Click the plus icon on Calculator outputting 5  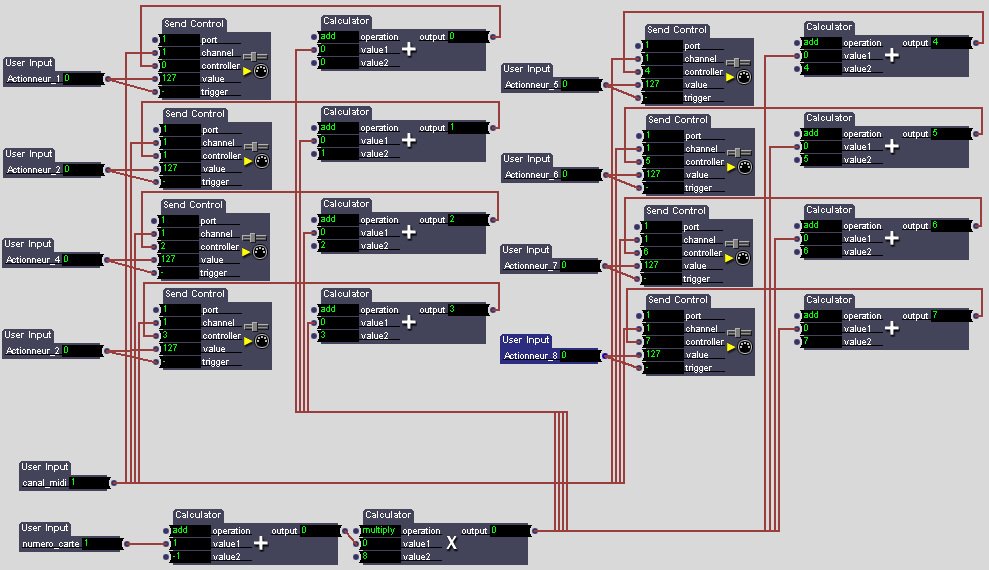click(x=892, y=147)
